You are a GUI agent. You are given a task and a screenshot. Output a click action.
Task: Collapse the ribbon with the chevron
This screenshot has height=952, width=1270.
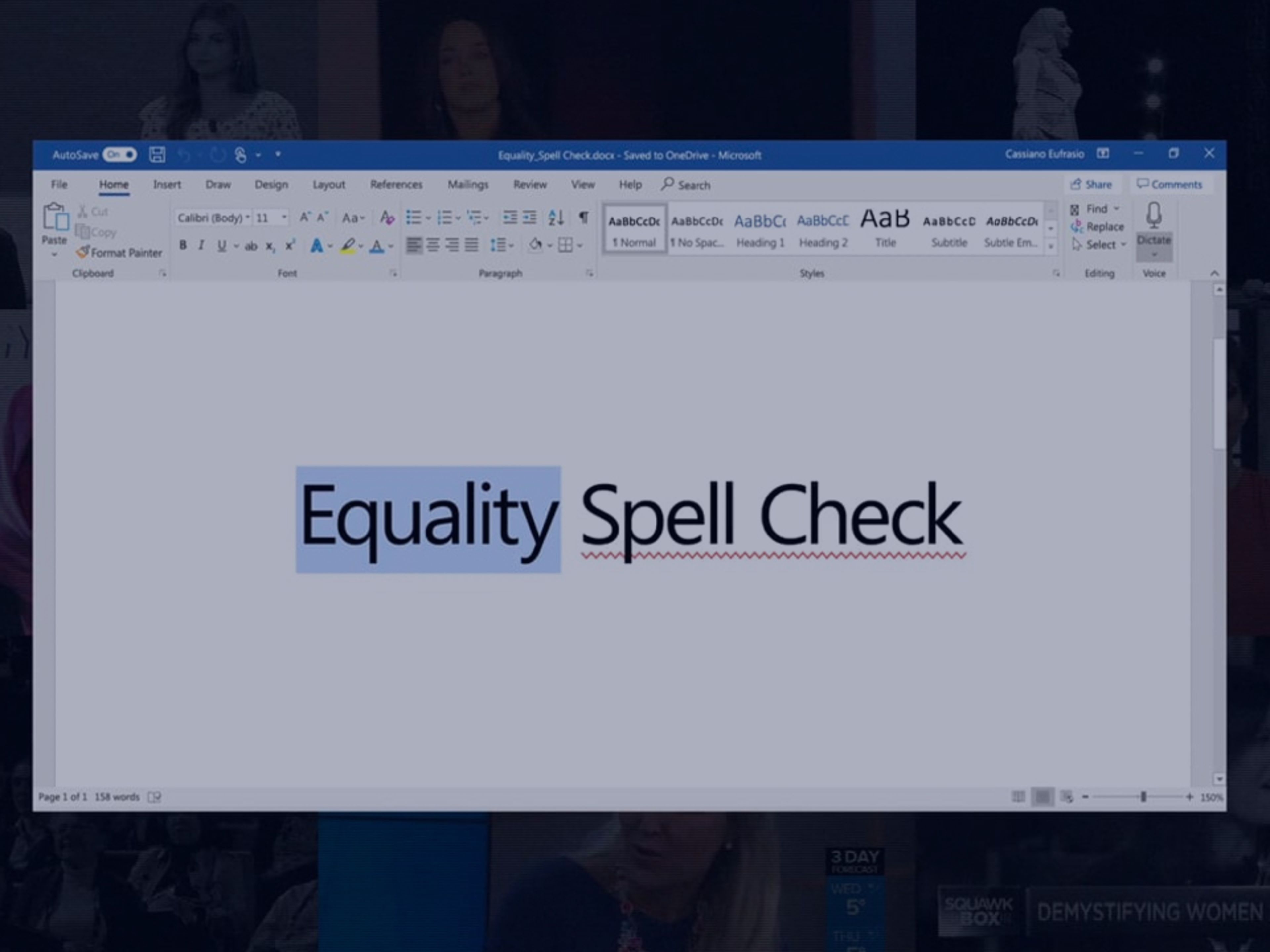[x=1214, y=273]
